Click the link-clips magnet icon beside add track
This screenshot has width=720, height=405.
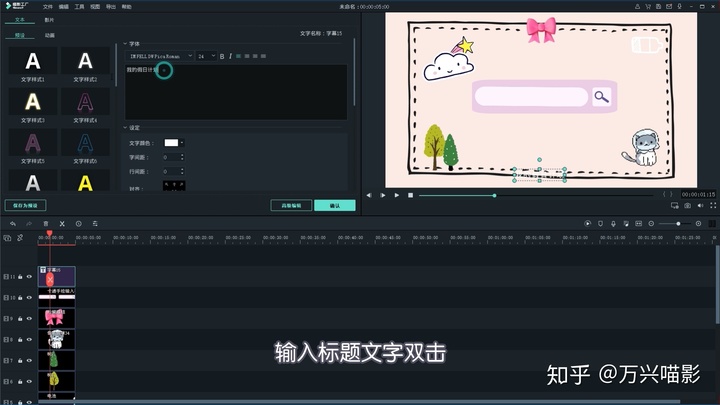pyautogui.click(x=20, y=238)
